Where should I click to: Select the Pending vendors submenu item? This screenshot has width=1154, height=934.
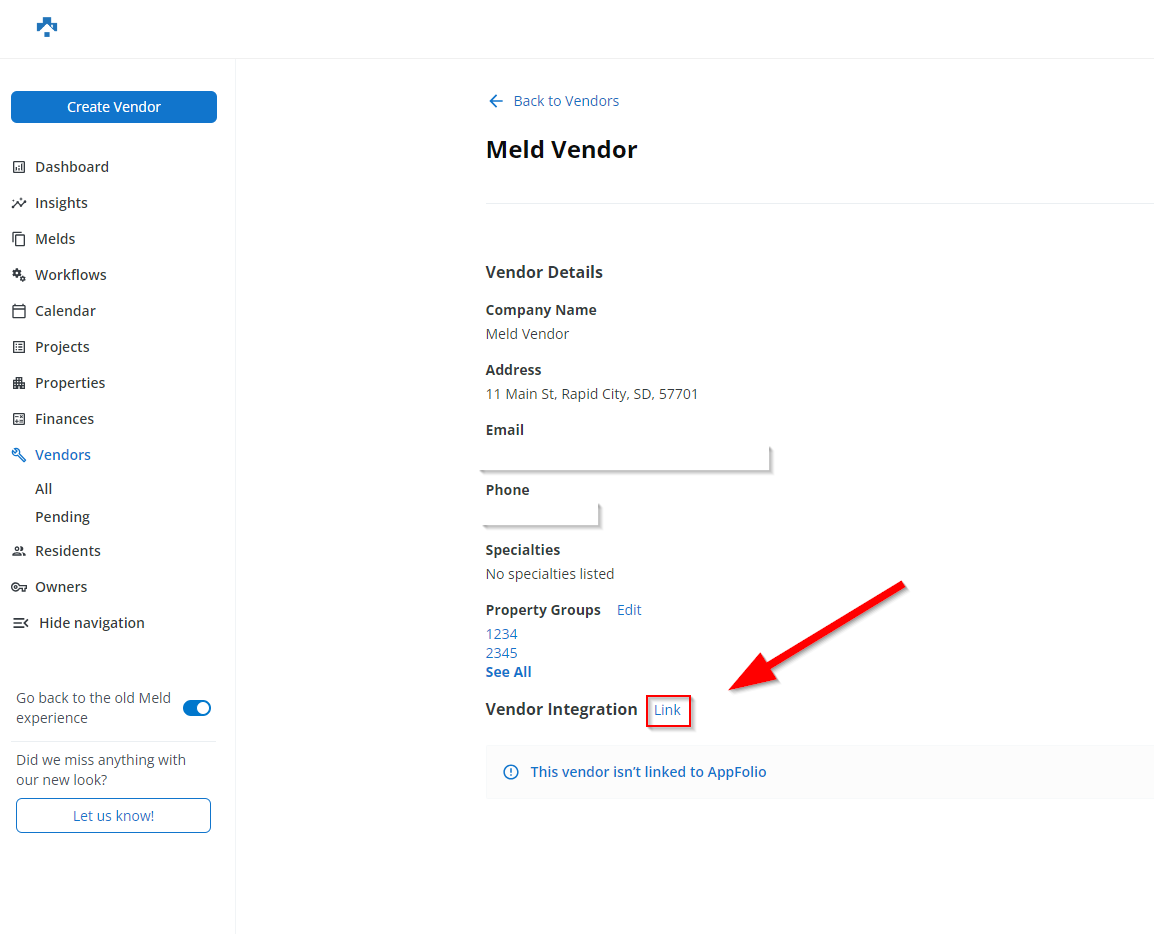62,517
